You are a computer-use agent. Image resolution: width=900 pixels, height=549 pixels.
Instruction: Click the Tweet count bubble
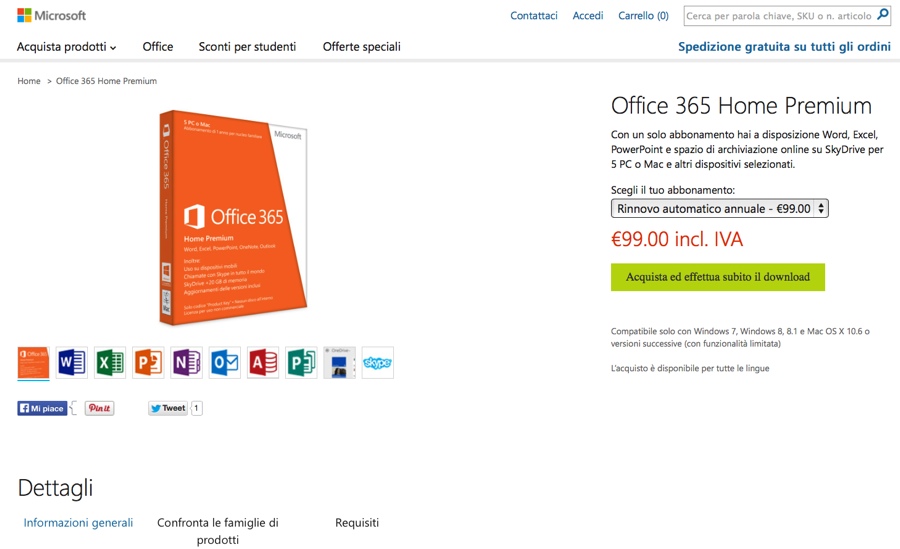click(196, 408)
